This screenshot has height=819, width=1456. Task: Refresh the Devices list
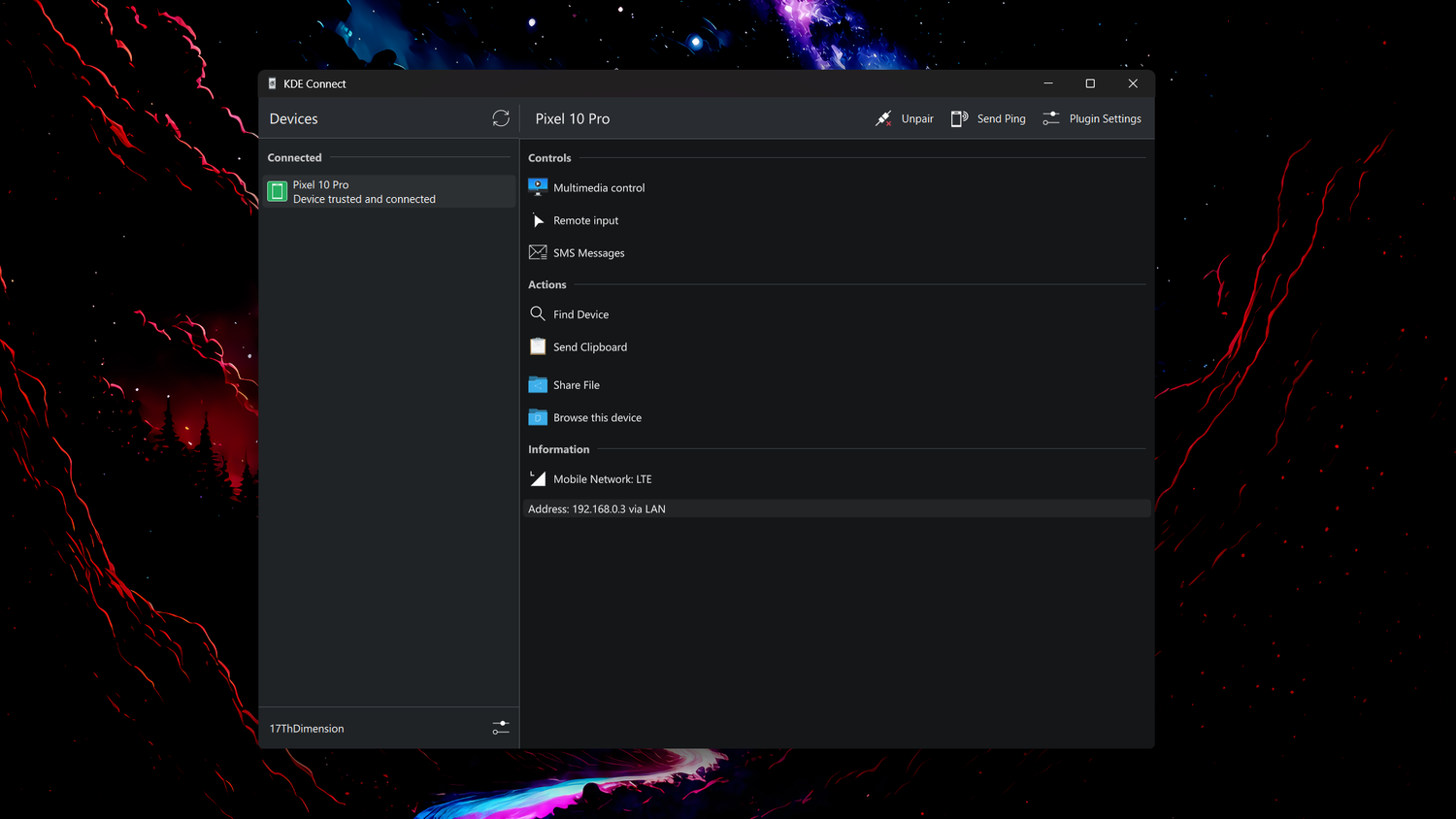click(501, 118)
